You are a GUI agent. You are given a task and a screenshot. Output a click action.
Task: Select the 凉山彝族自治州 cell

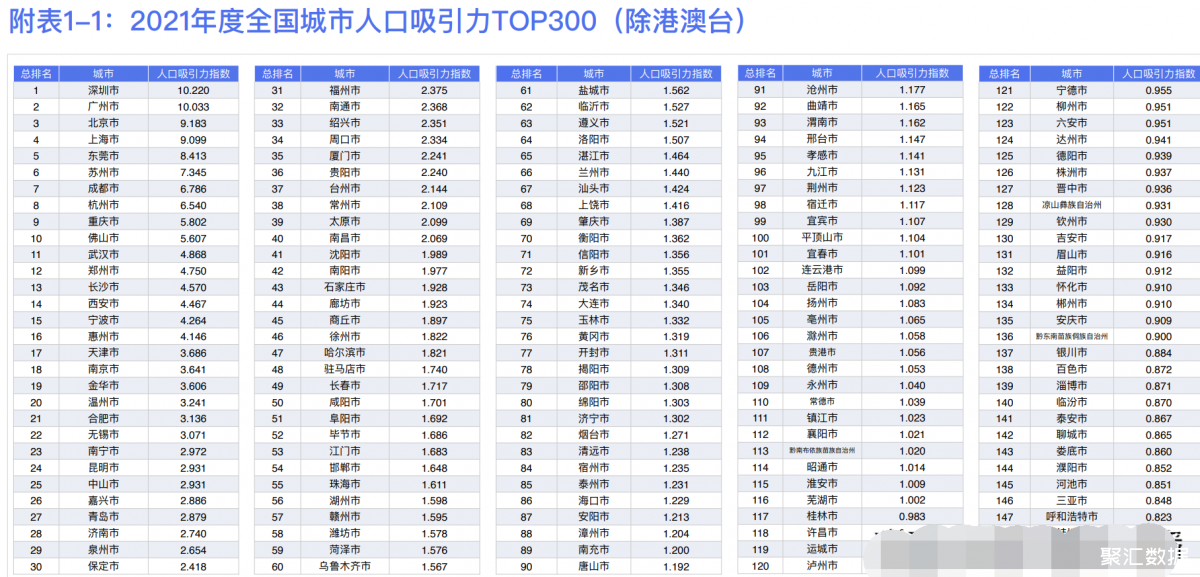tap(1072, 205)
